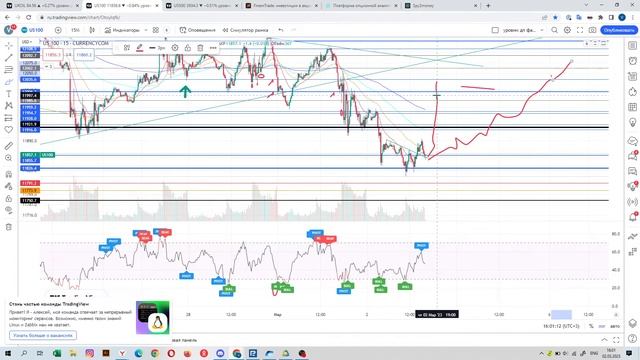This screenshot has width=640, height=360.
Task: Open the candlestick chart type selector
Action: (92, 30)
